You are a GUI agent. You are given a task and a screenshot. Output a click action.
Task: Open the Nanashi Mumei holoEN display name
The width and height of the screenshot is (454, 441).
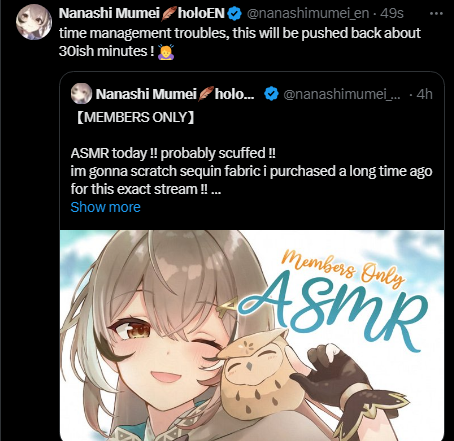[142, 13]
